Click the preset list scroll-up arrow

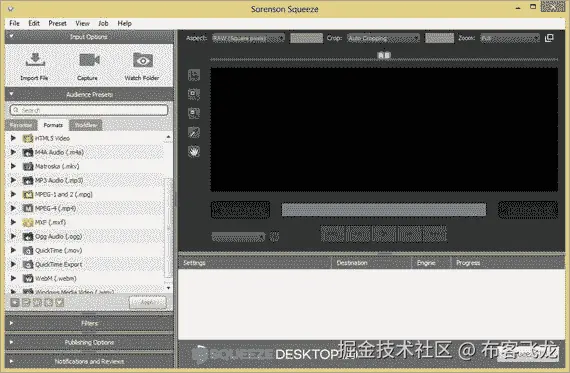(168, 137)
